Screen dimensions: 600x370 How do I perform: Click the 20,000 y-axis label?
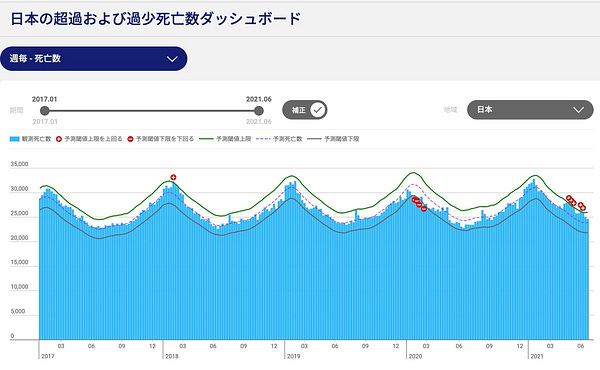tap(19, 238)
